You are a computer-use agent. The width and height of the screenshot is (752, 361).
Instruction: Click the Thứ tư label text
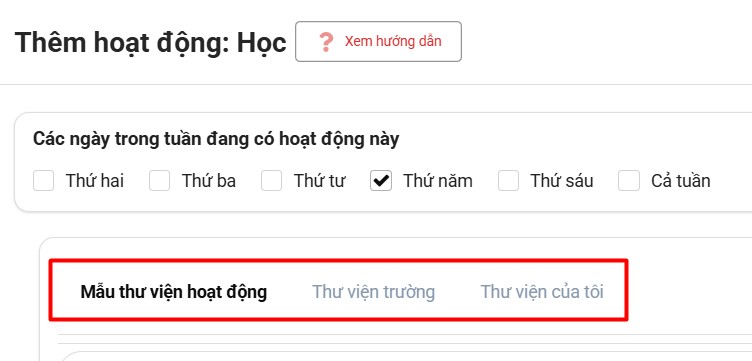(319, 181)
